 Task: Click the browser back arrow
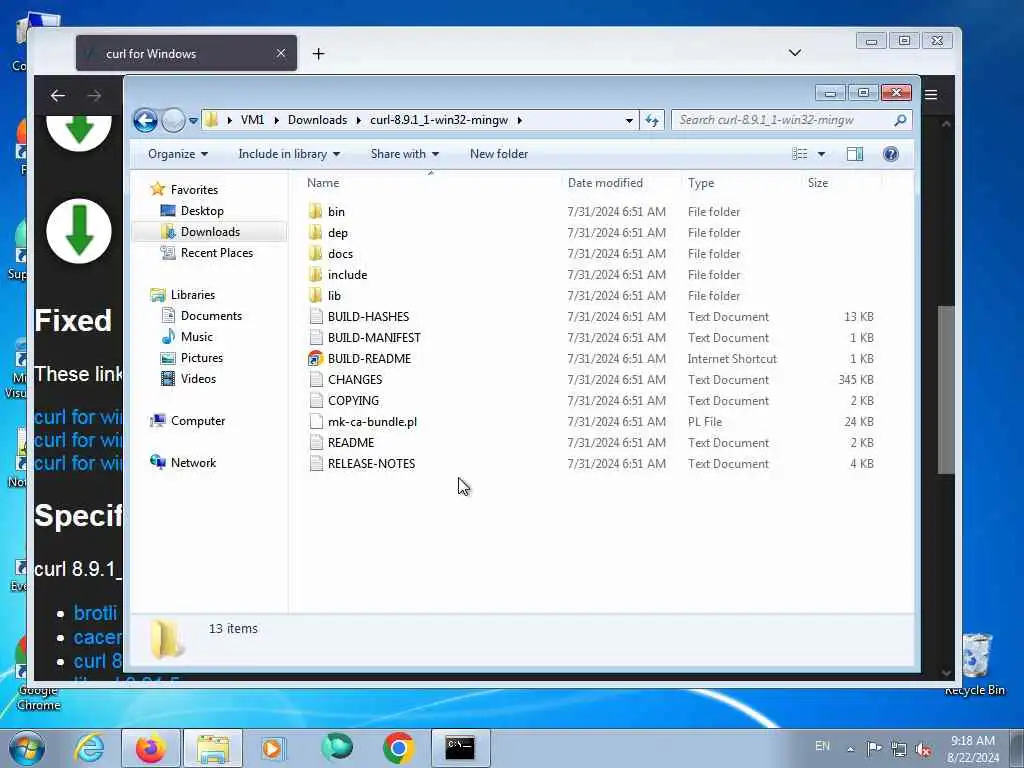57,96
